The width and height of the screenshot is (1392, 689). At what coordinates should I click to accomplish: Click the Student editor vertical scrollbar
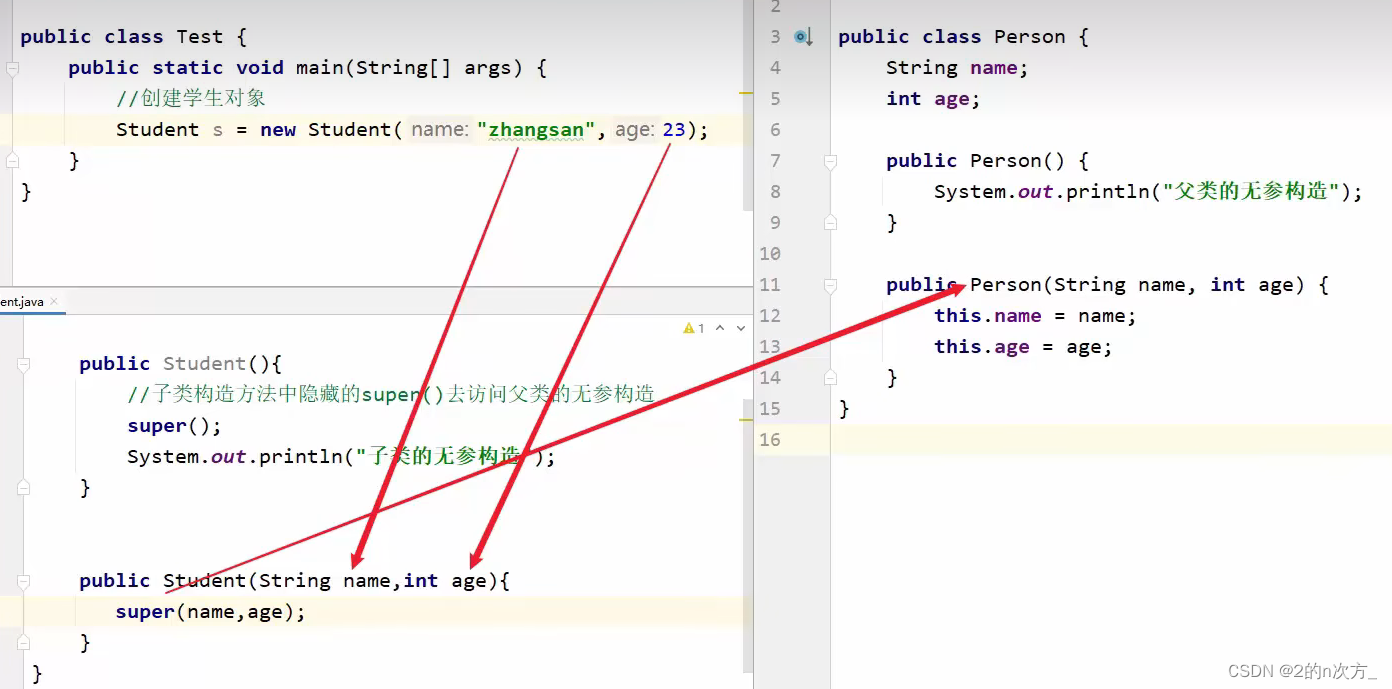coord(748,536)
